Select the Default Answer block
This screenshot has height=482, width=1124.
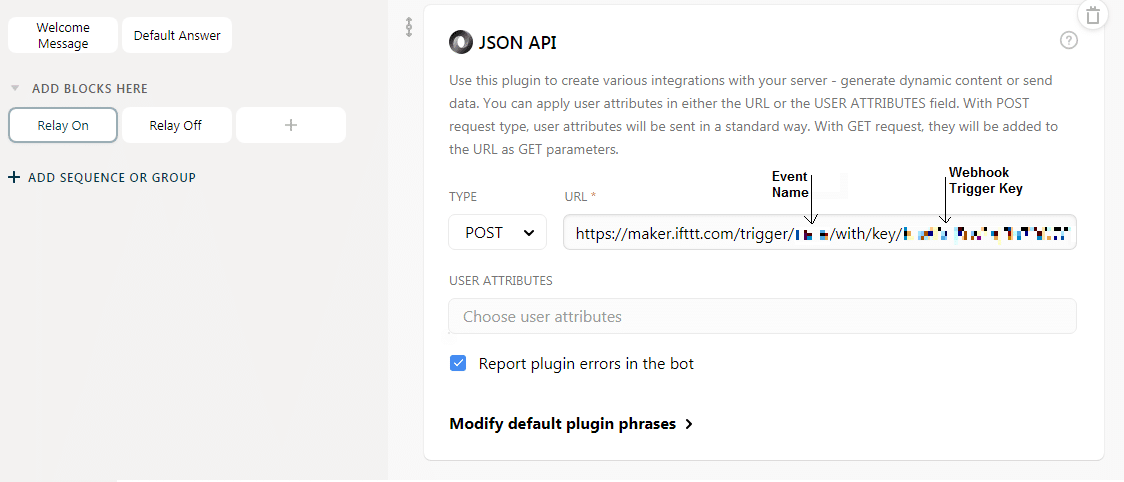pos(177,35)
